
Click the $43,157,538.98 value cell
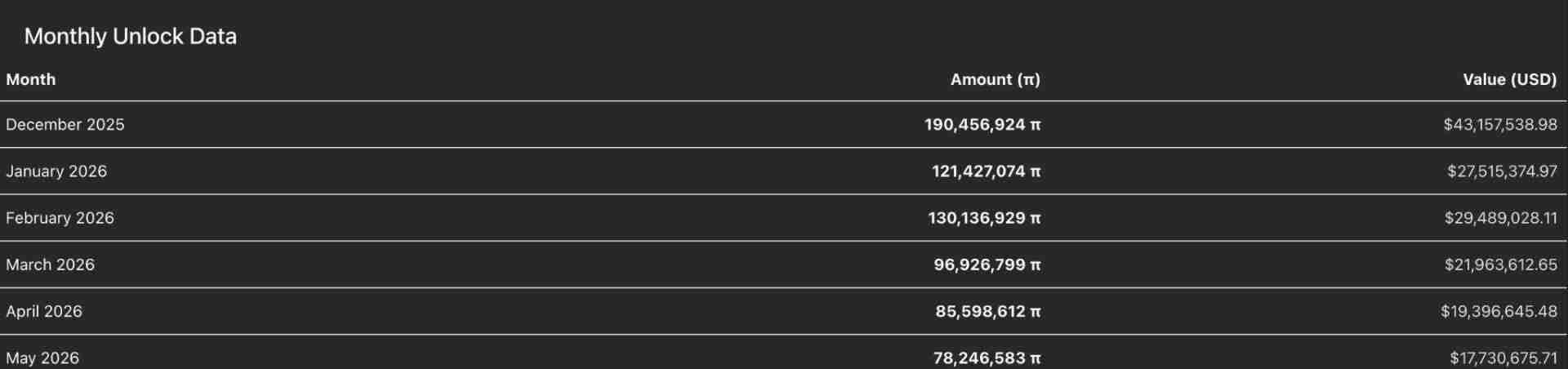coord(1499,125)
